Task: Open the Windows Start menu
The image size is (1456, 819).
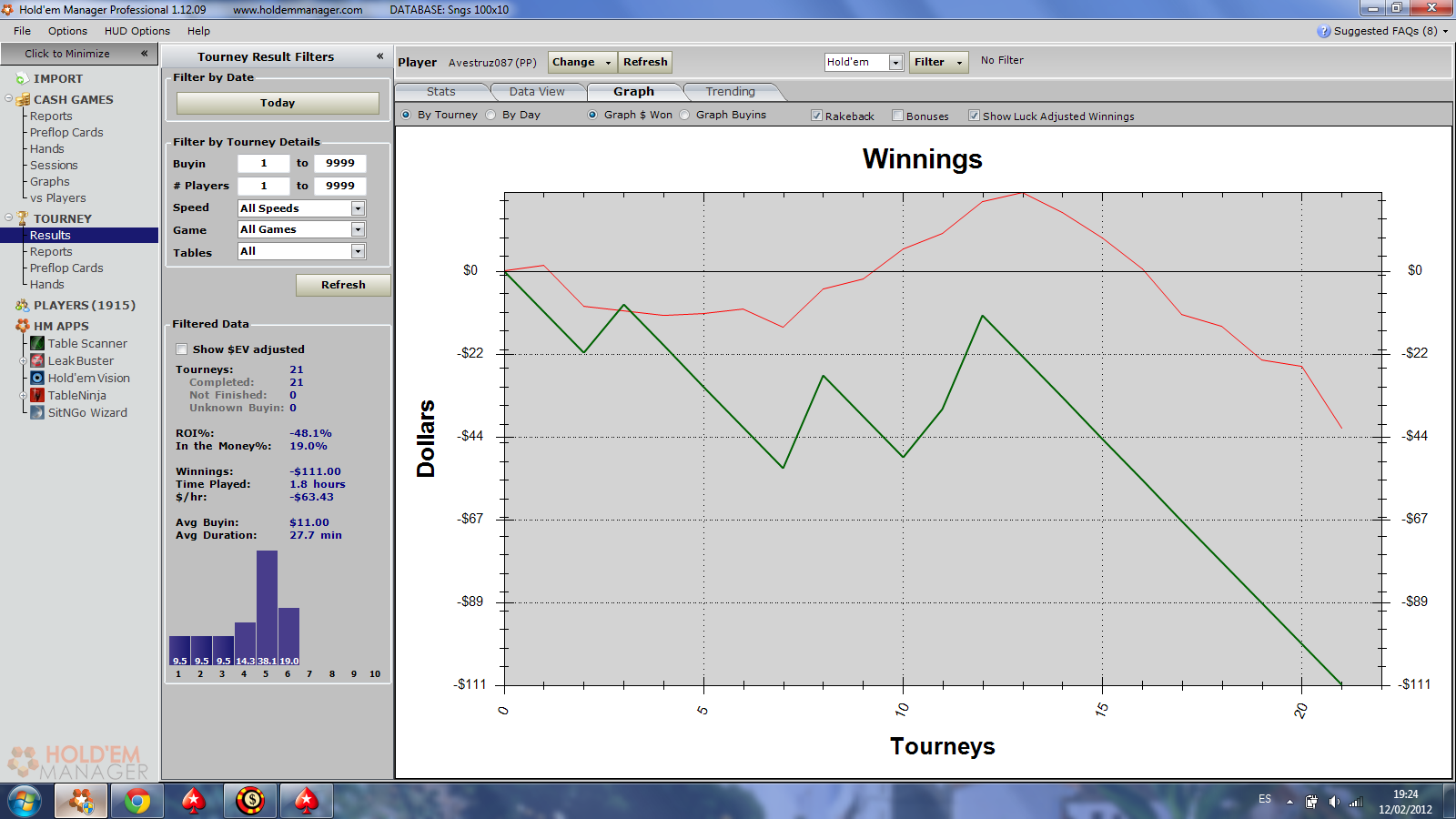Action: (25, 802)
